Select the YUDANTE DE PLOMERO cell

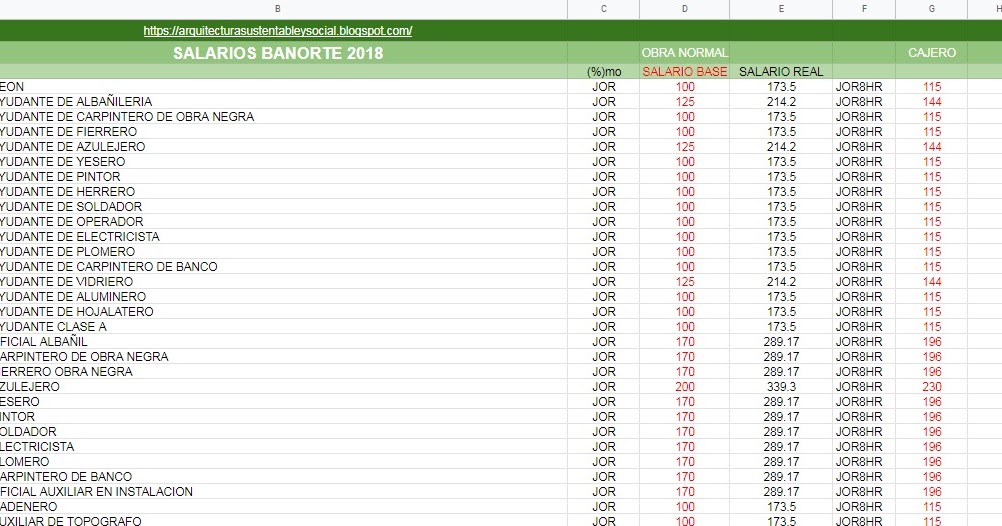point(283,252)
